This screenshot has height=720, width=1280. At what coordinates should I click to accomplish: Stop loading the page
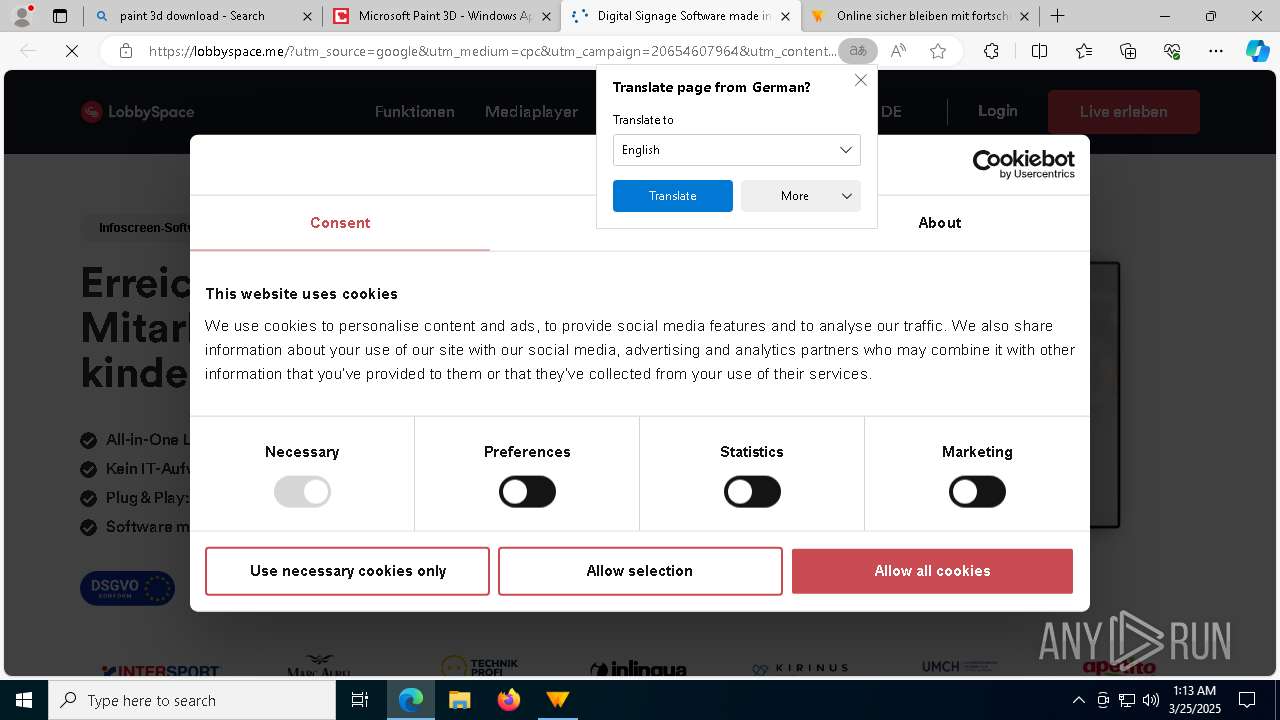click(72, 51)
